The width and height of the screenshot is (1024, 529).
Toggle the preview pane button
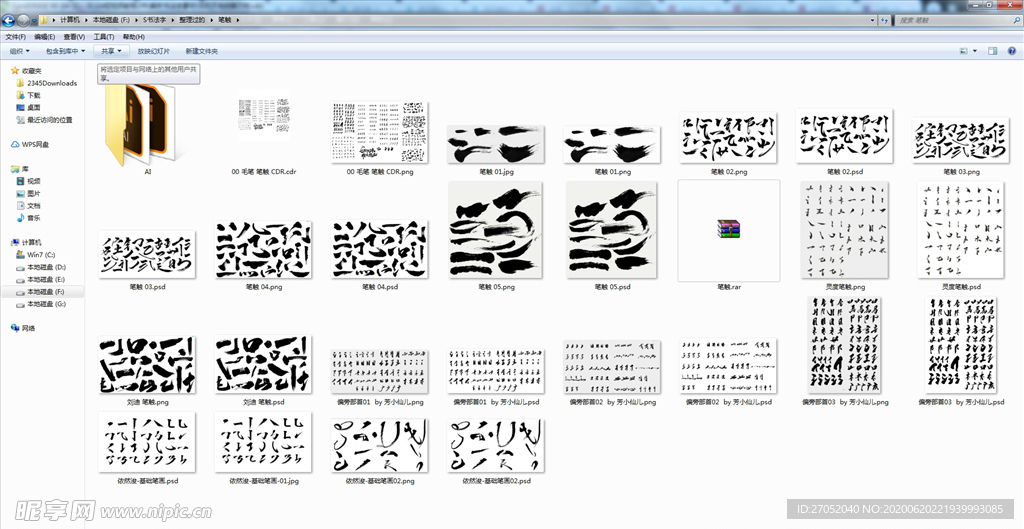pos(991,50)
